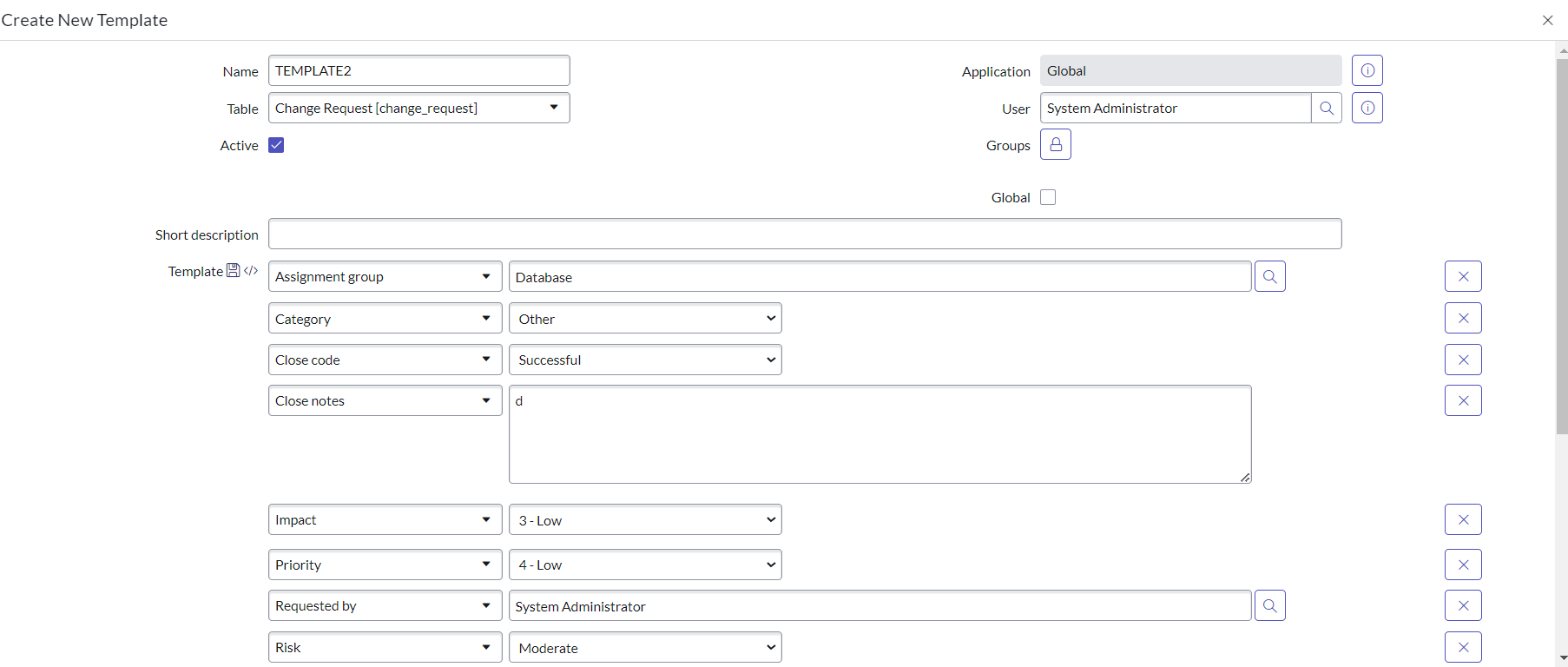
Task: Change the Close code field selector
Action: tap(385, 360)
